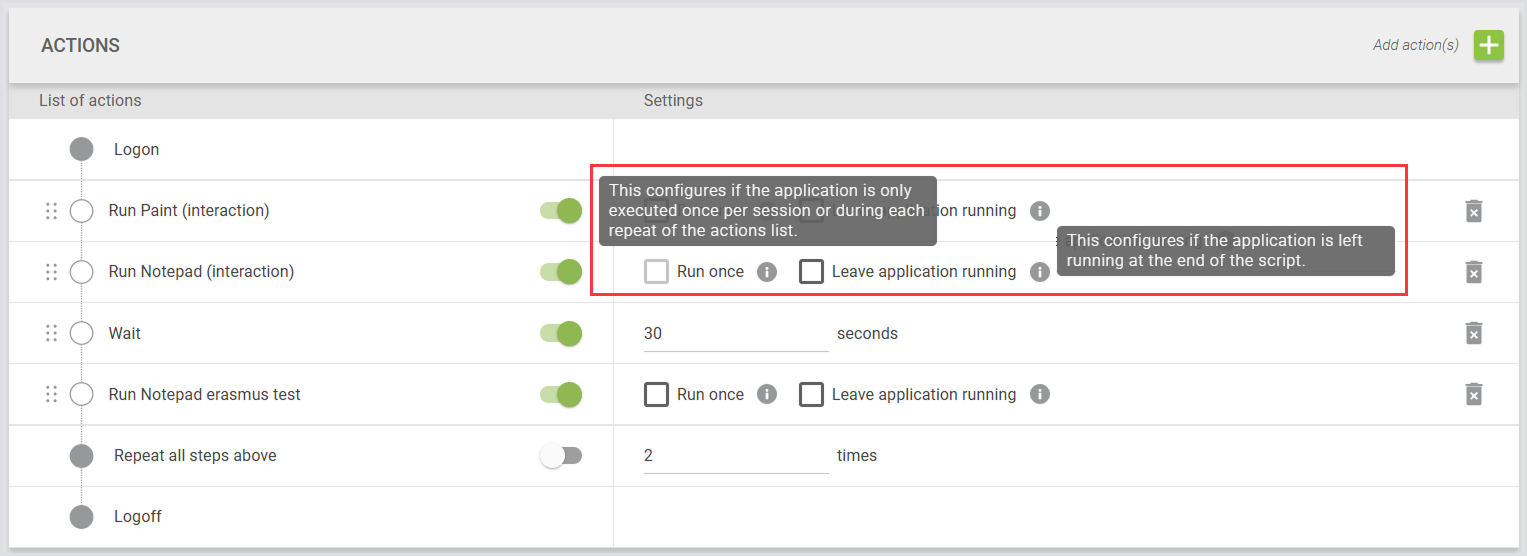Delete the Run Paint (interaction) action

pyautogui.click(x=1473, y=211)
